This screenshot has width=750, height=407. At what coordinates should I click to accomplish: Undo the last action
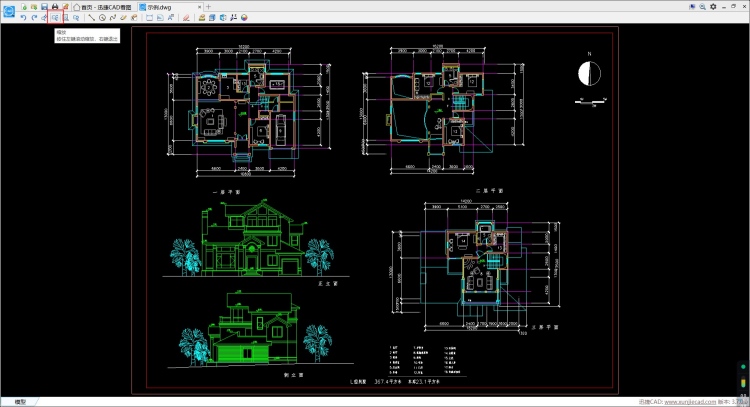pos(23,18)
